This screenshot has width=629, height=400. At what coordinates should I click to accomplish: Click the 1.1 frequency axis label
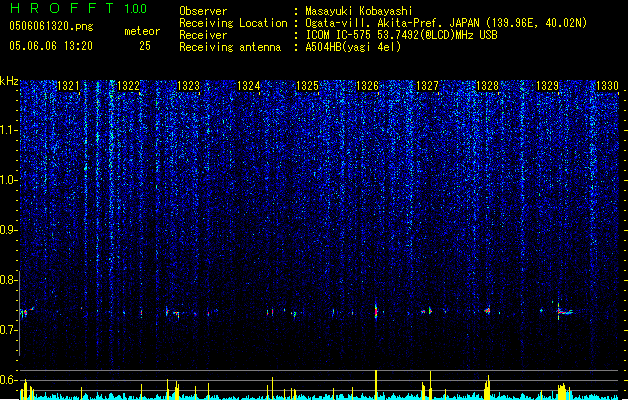click(x=8, y=130)
